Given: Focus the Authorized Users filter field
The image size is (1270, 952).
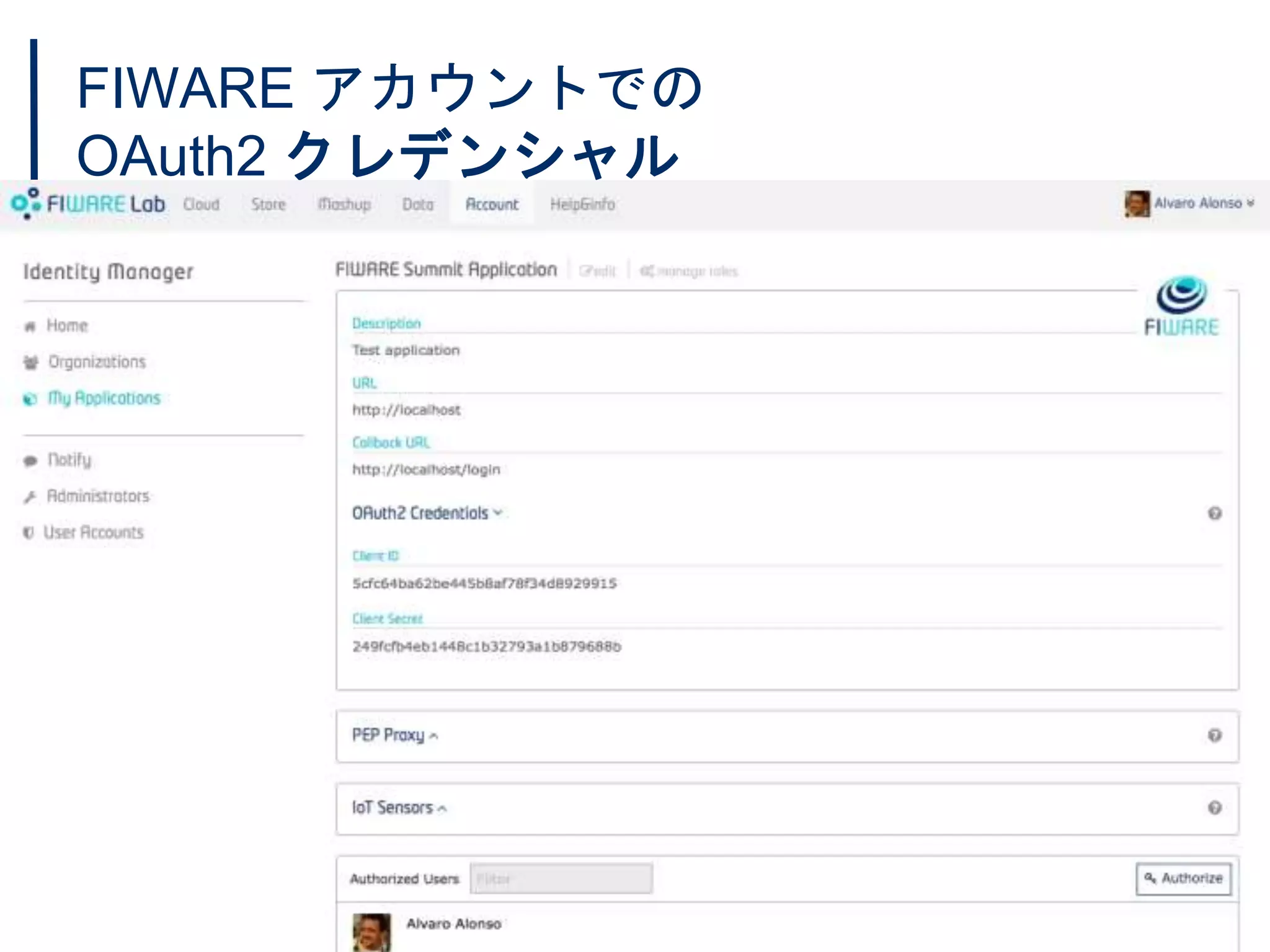Looking at the screenshot, I should coord(561,879).
